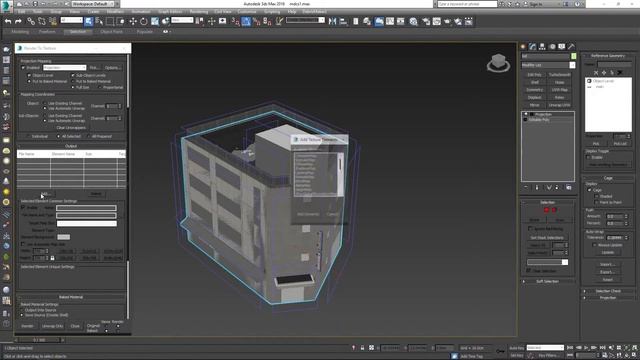Click Element Background color swatch
This screenshot has width=640, height=360.
pos(63,237)
